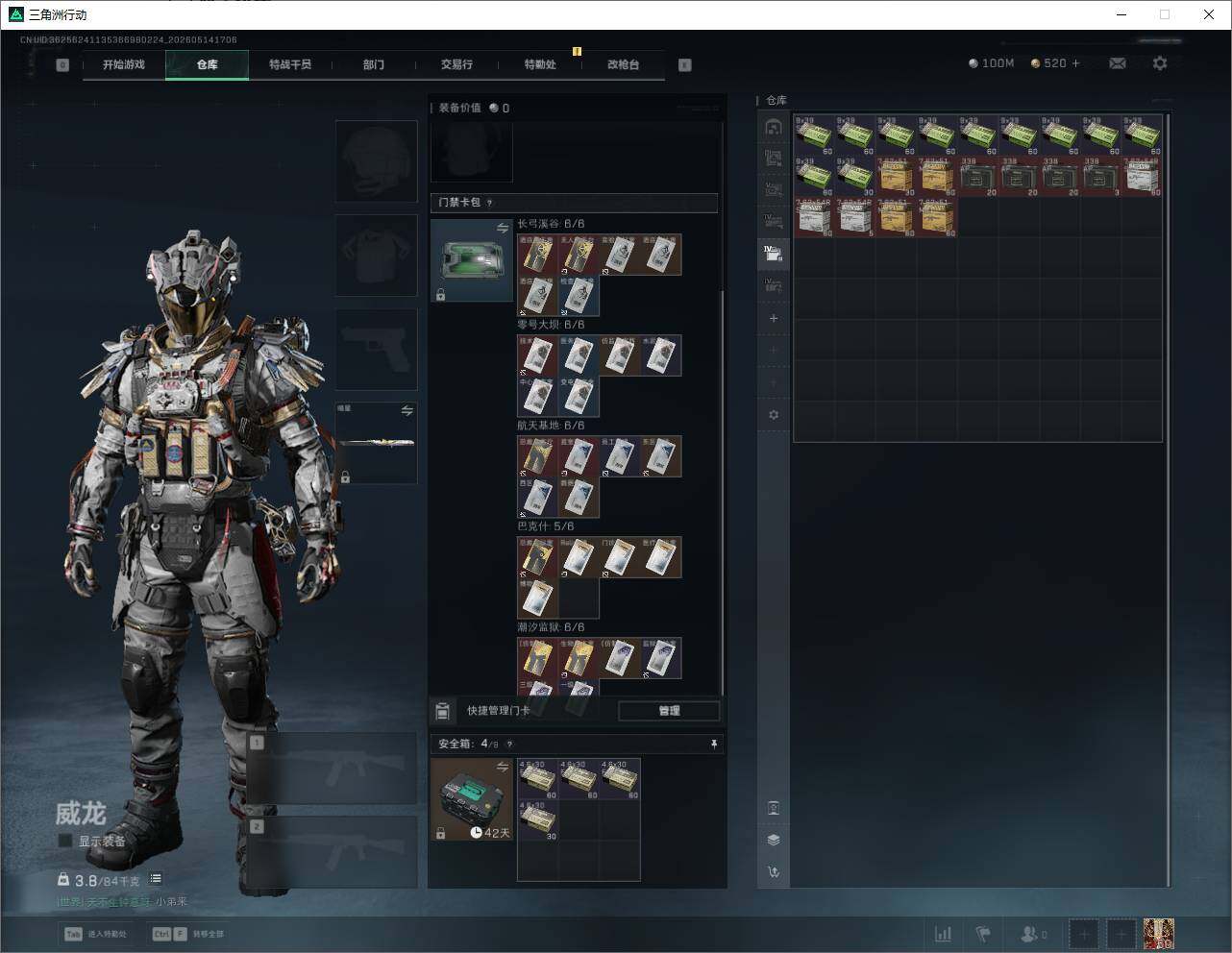The image size is (1232, 953).
Task: Select the highlighted warehouse page icon in sidebar
Action: point(774,254)
